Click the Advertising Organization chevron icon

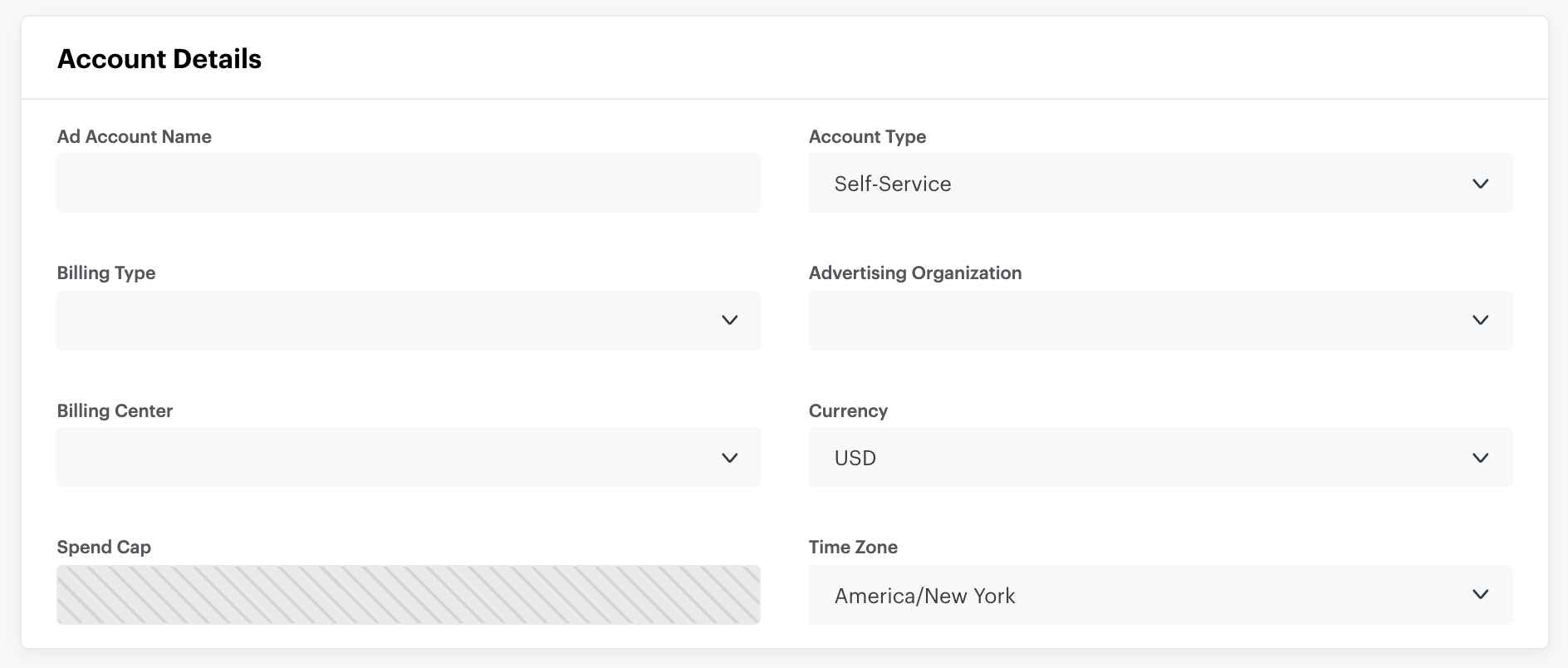[x=1481, y=321]
